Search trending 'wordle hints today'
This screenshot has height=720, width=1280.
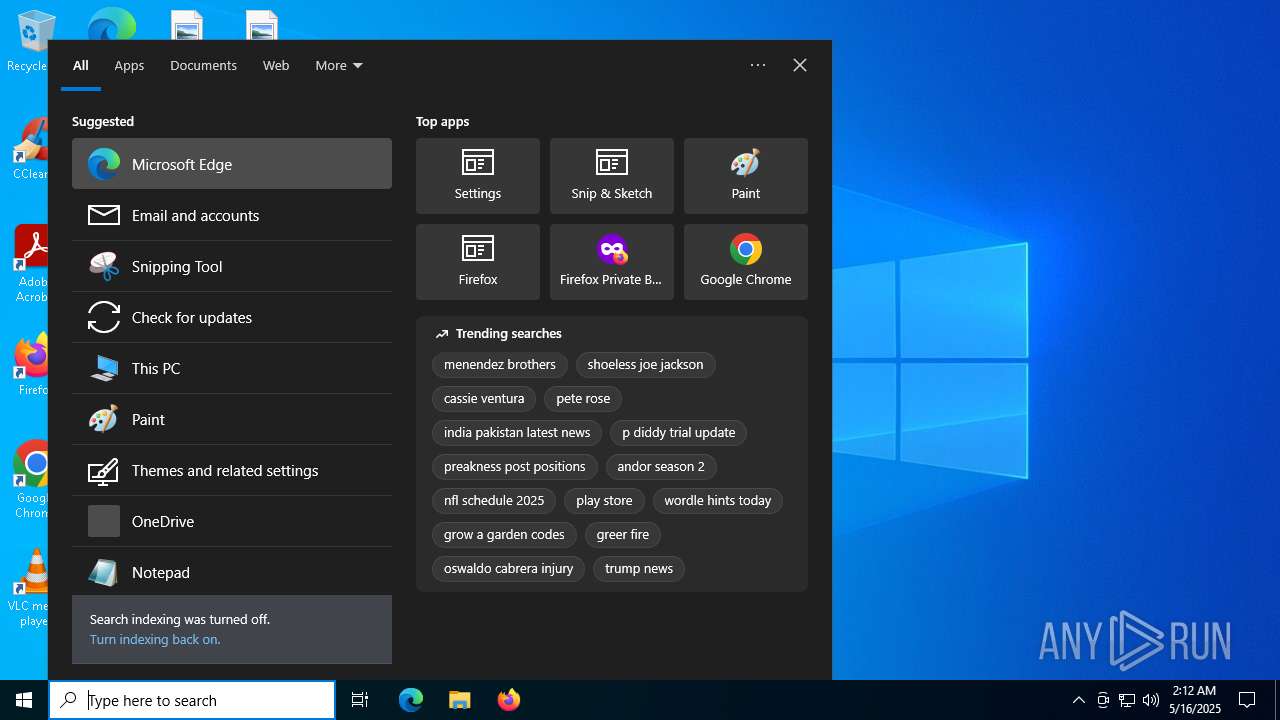[718, 501]
